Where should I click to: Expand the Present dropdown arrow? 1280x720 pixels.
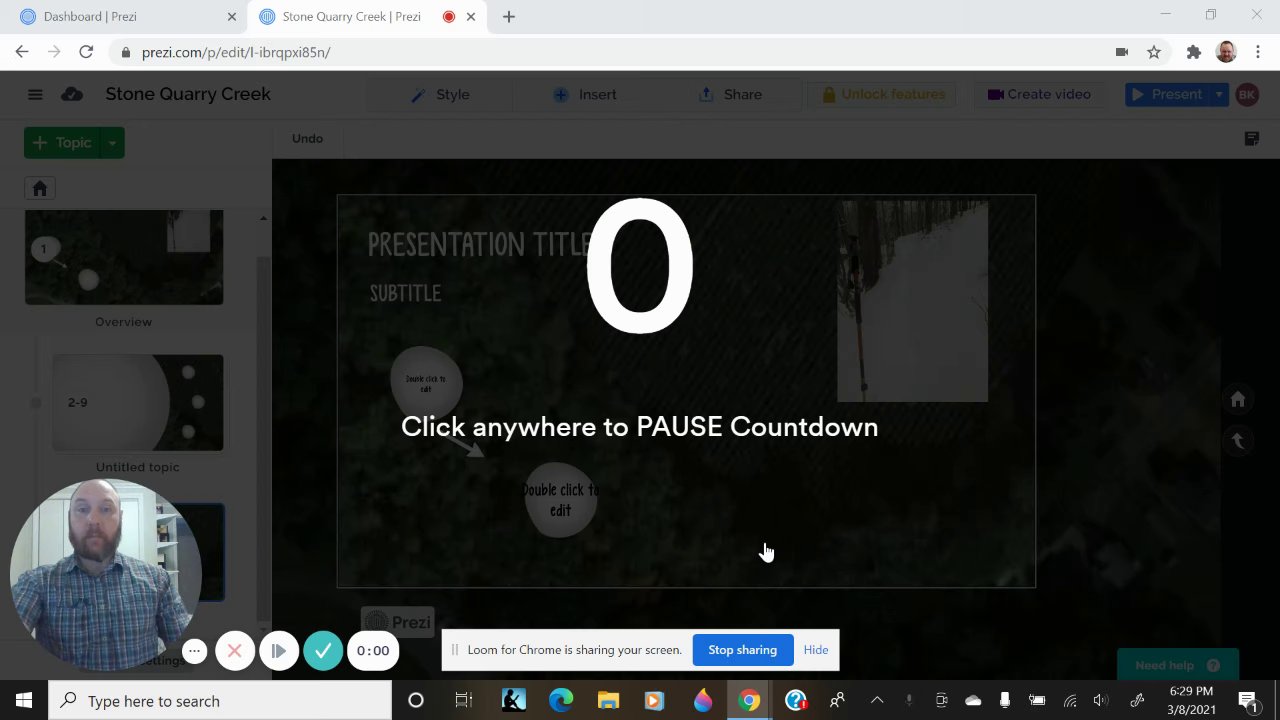click(x=1219, y=94)
